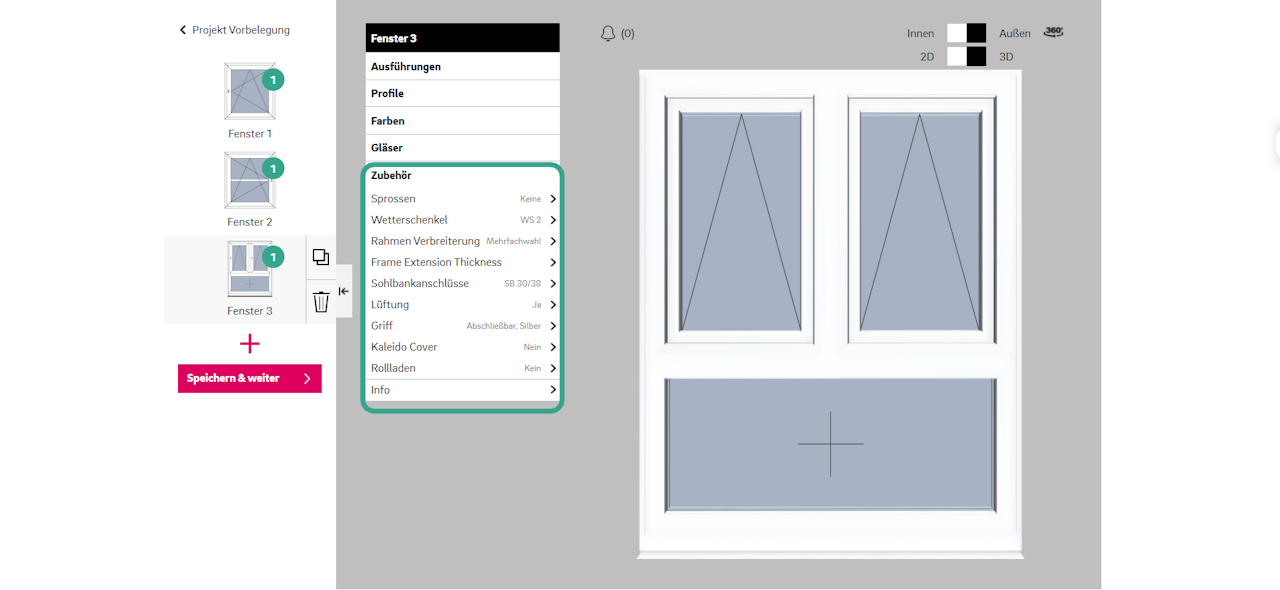Click the Mehrfachwahl value
The height and width of the screenshot is (590, 1280).
point(514,241)
